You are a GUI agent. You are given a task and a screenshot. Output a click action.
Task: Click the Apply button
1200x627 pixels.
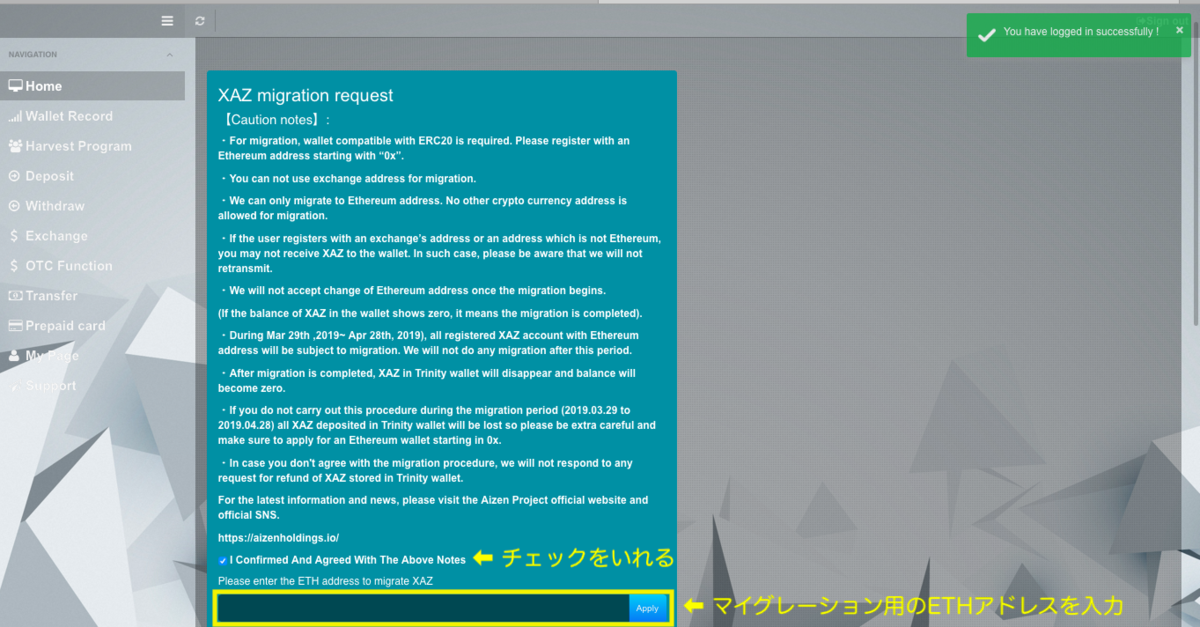point(648,608)
